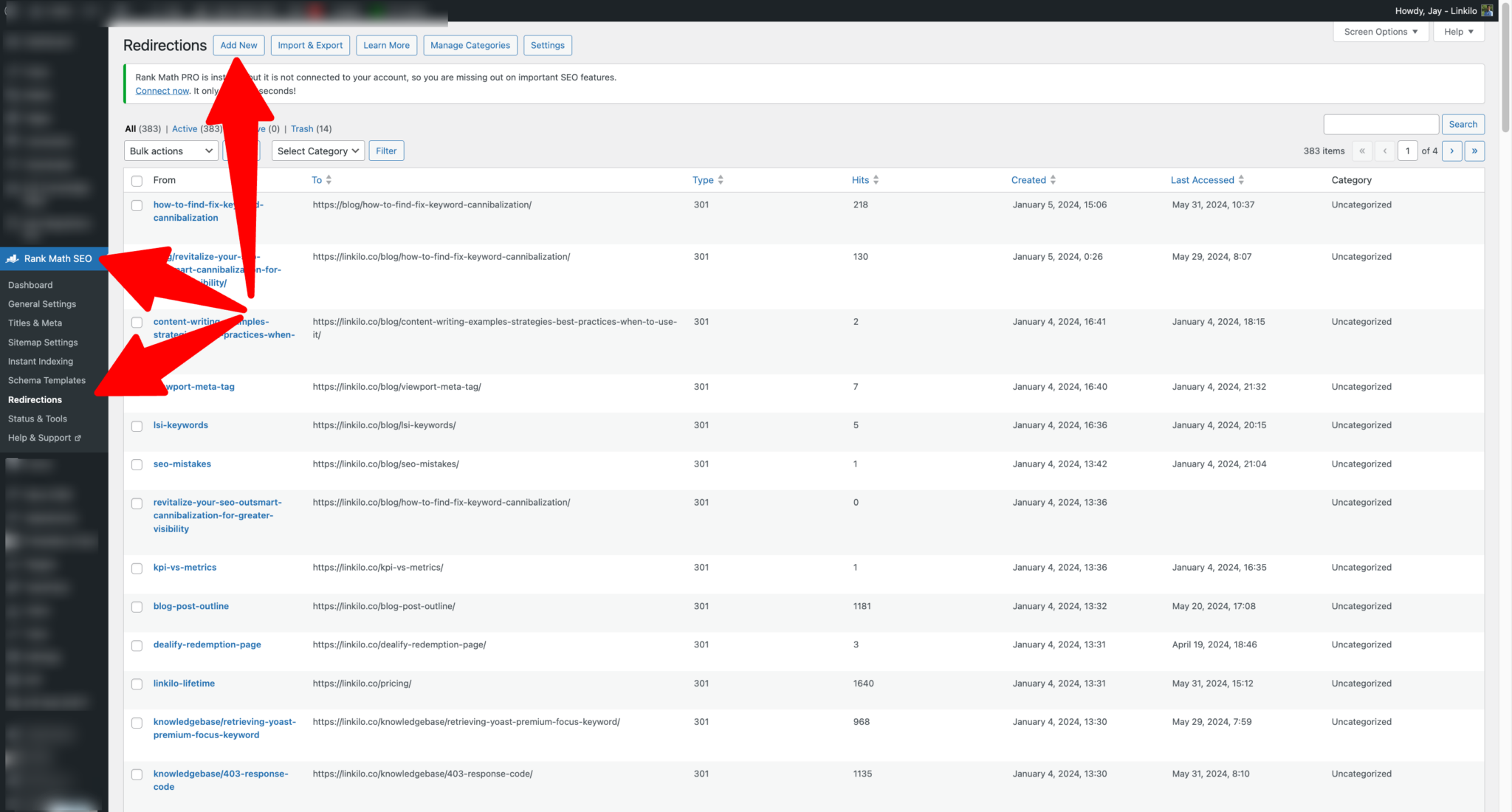Sort Last Accessed column via arrow icon

(x=1241, y=180)
